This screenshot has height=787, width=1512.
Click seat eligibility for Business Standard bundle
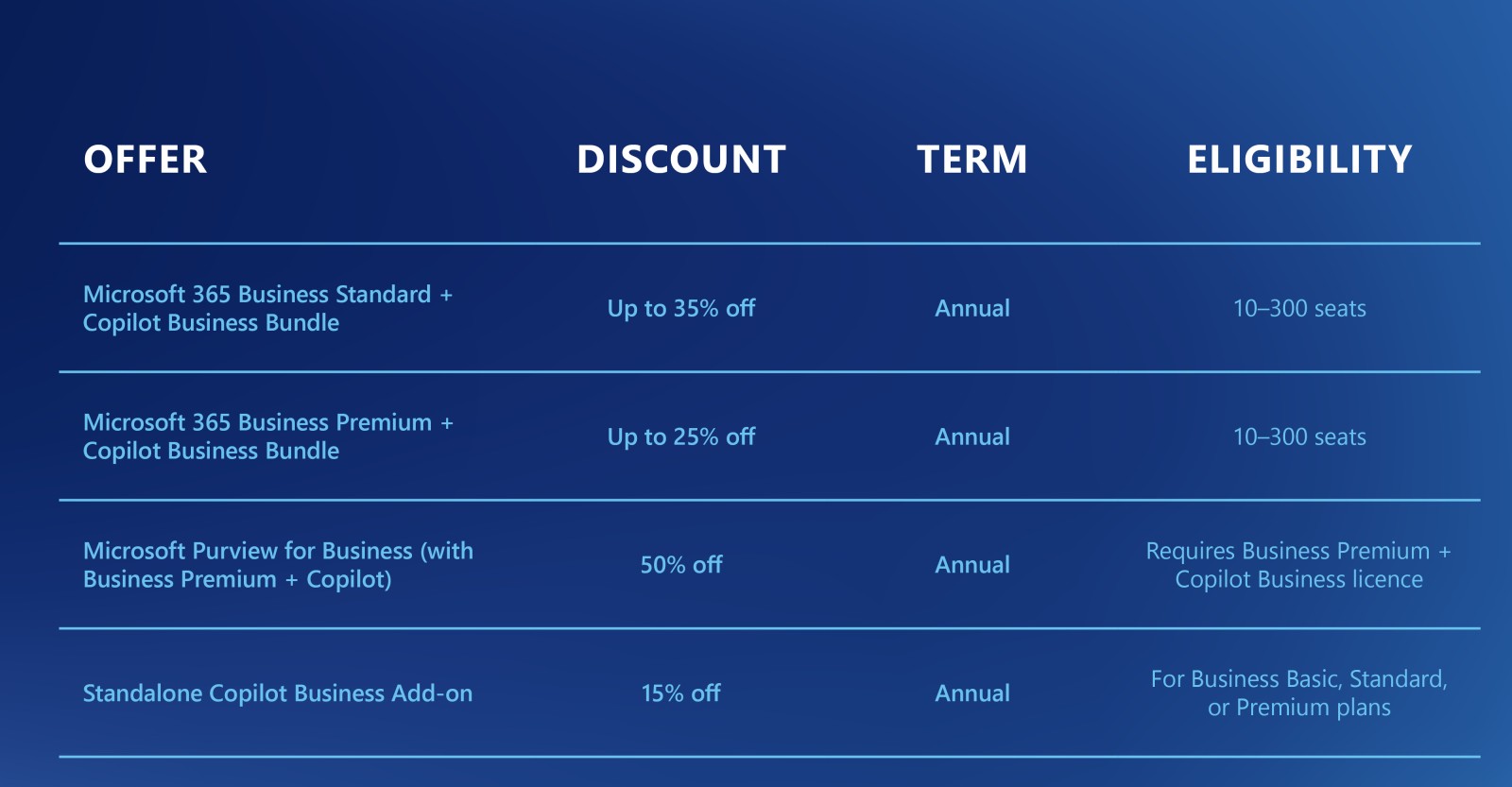[1299, 308]
